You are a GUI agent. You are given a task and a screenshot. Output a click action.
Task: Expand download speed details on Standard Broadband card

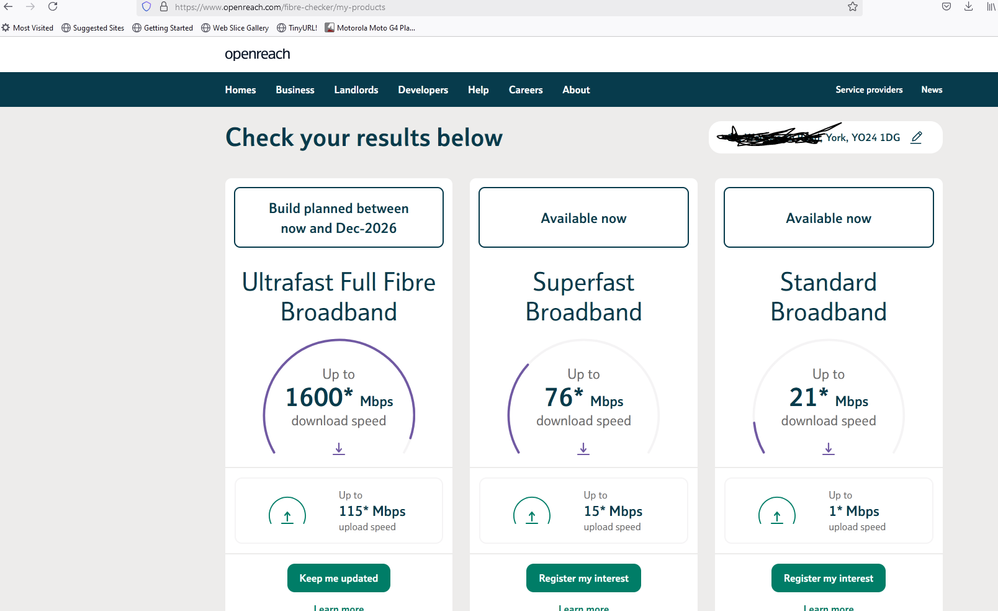point(828,449)
